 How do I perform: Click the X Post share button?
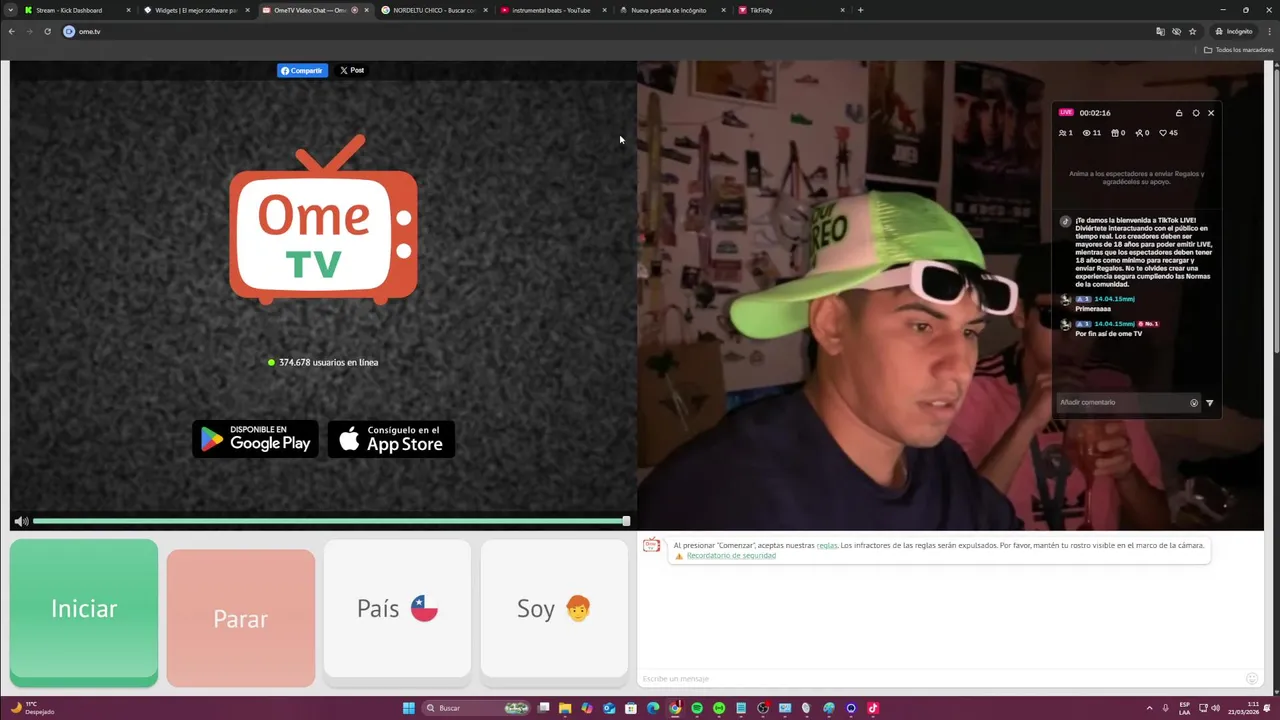(351, 70)
